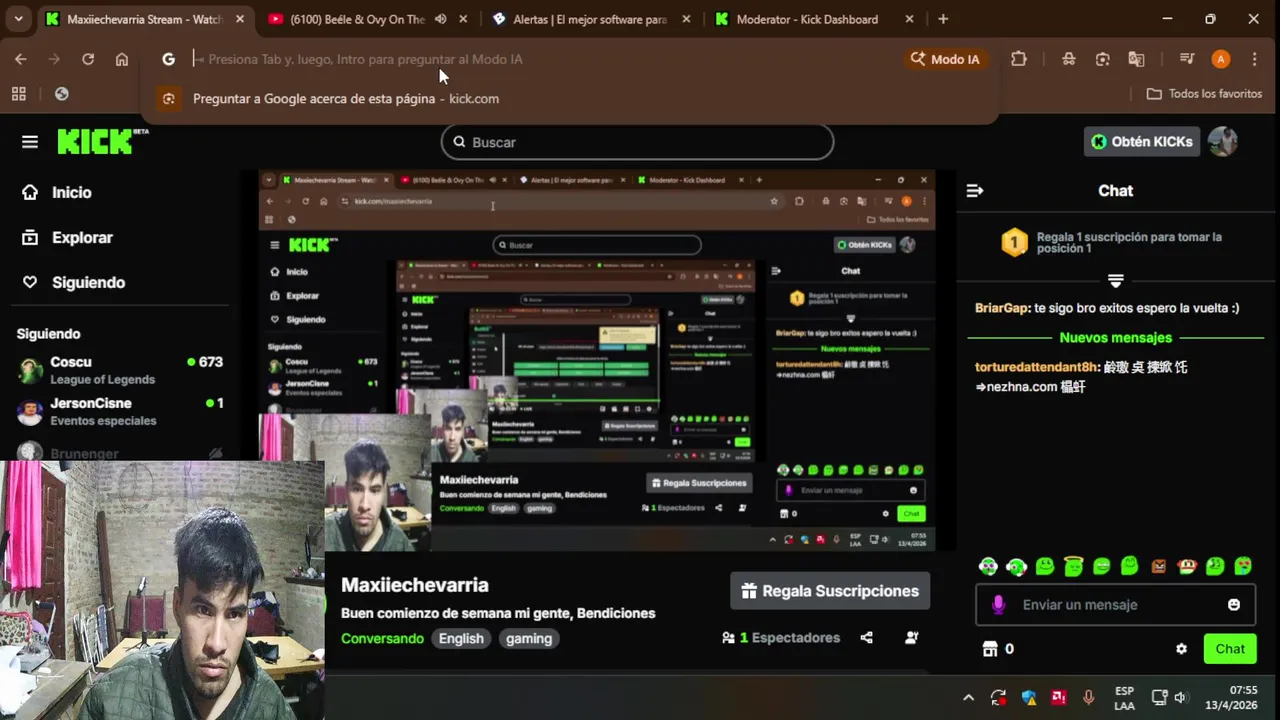The width and height of the screenshot is (1280, 720).
Task: Select the gaming tag
Action: [x=529, y=638]
